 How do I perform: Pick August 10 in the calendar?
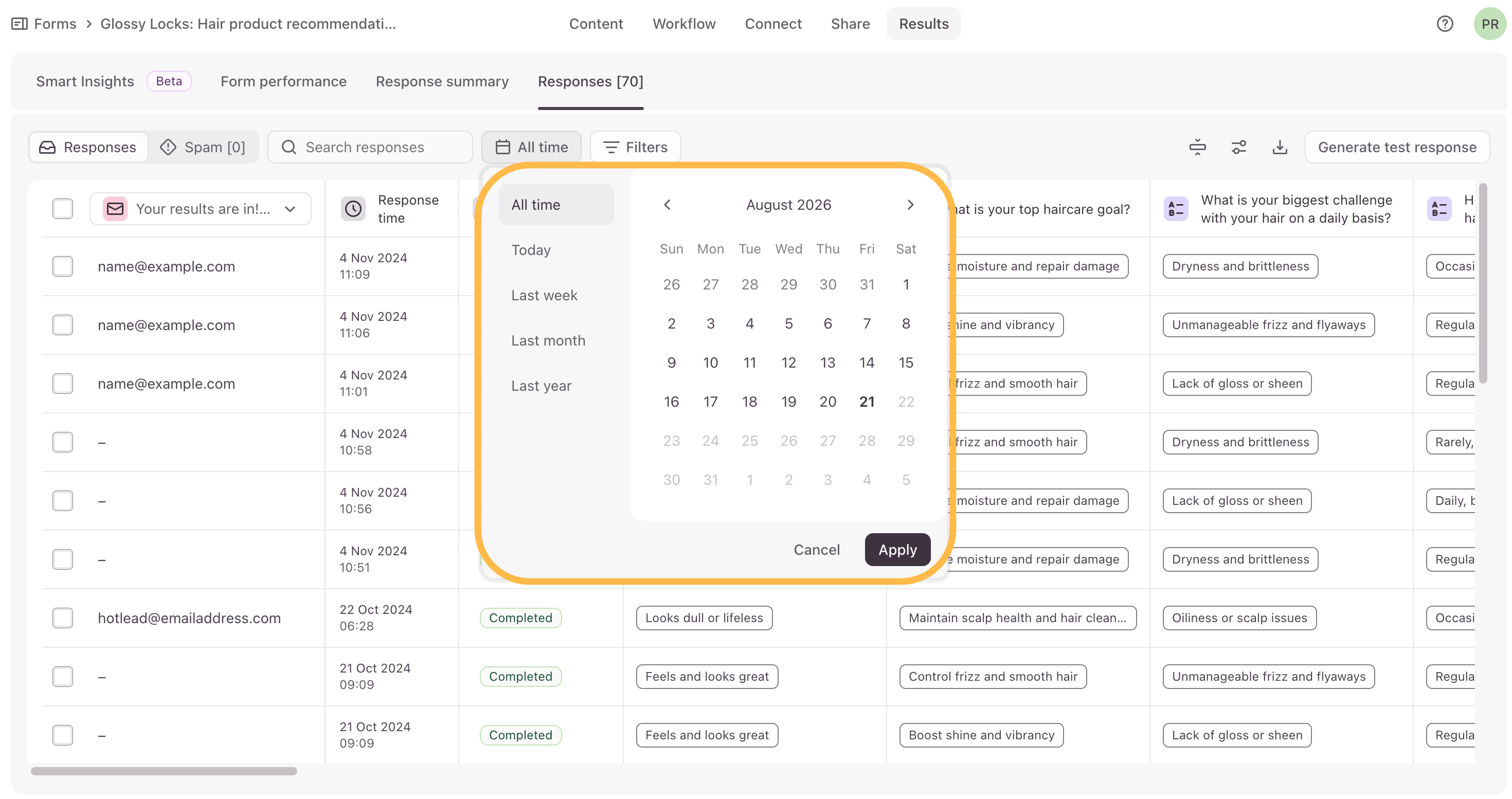click(710, 362)
